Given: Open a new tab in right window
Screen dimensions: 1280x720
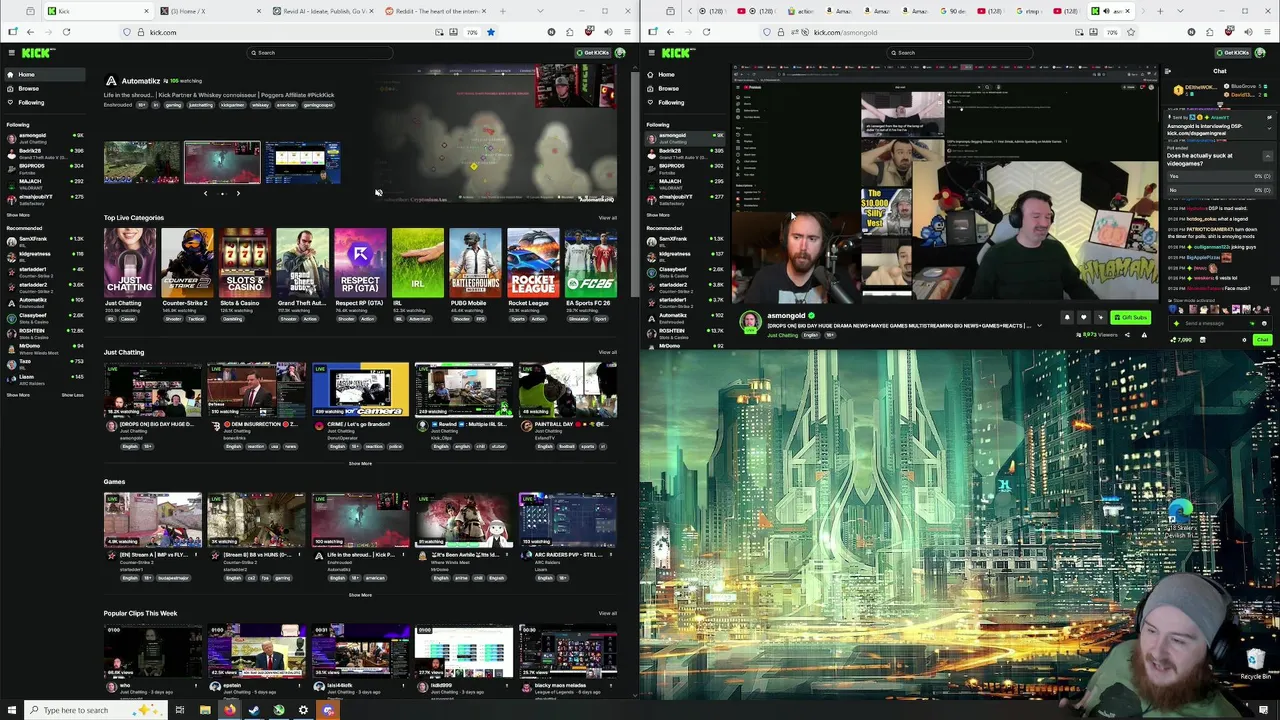Looking at the screenshot, I should coord(1160,11).
